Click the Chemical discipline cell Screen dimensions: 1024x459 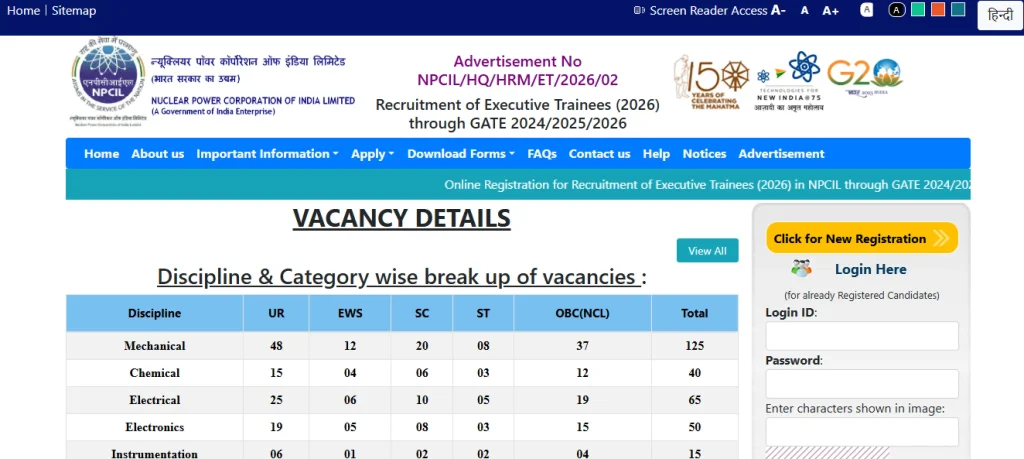[155, 373]
